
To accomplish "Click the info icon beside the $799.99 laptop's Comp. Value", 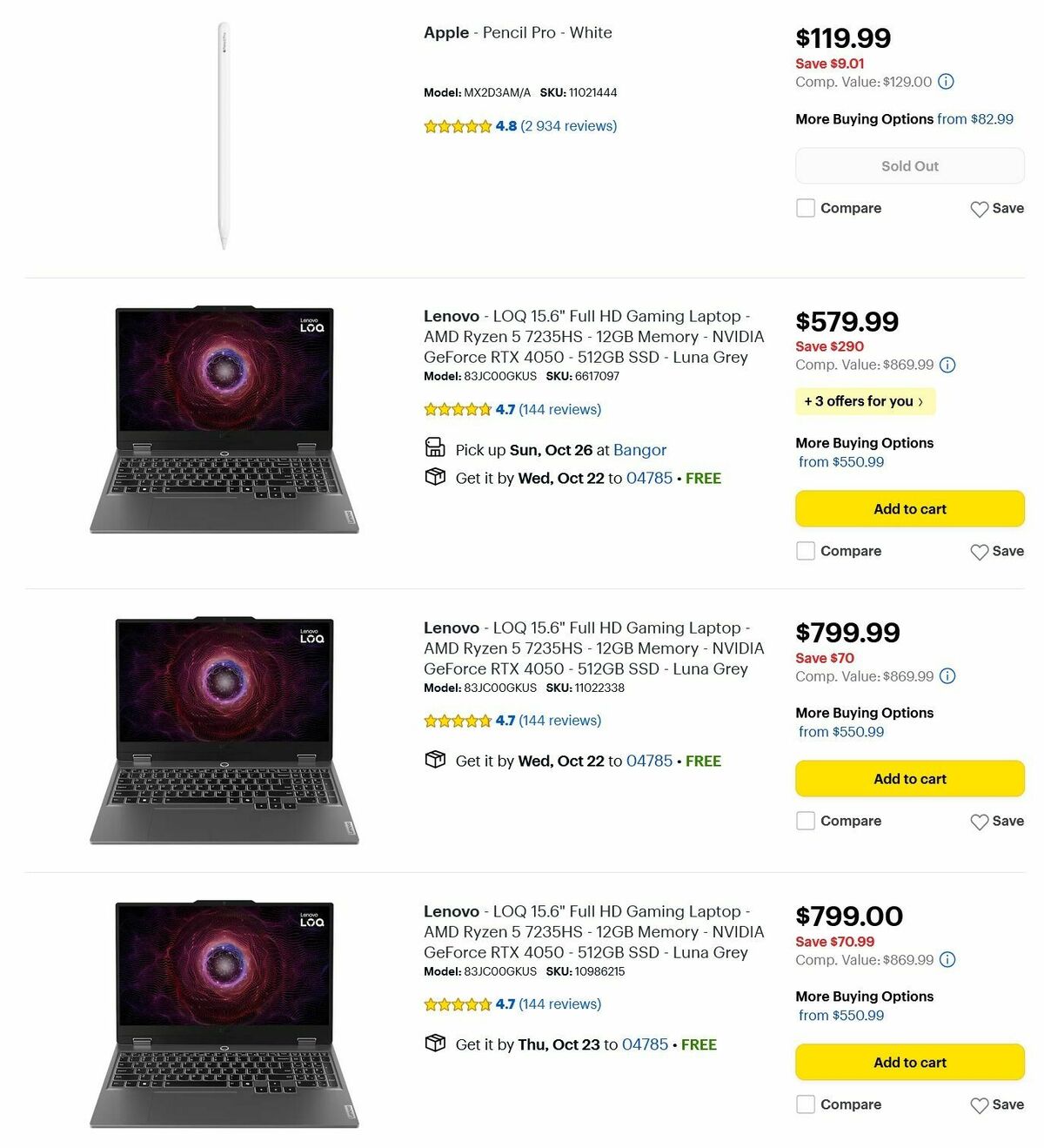I will point(947,676).
